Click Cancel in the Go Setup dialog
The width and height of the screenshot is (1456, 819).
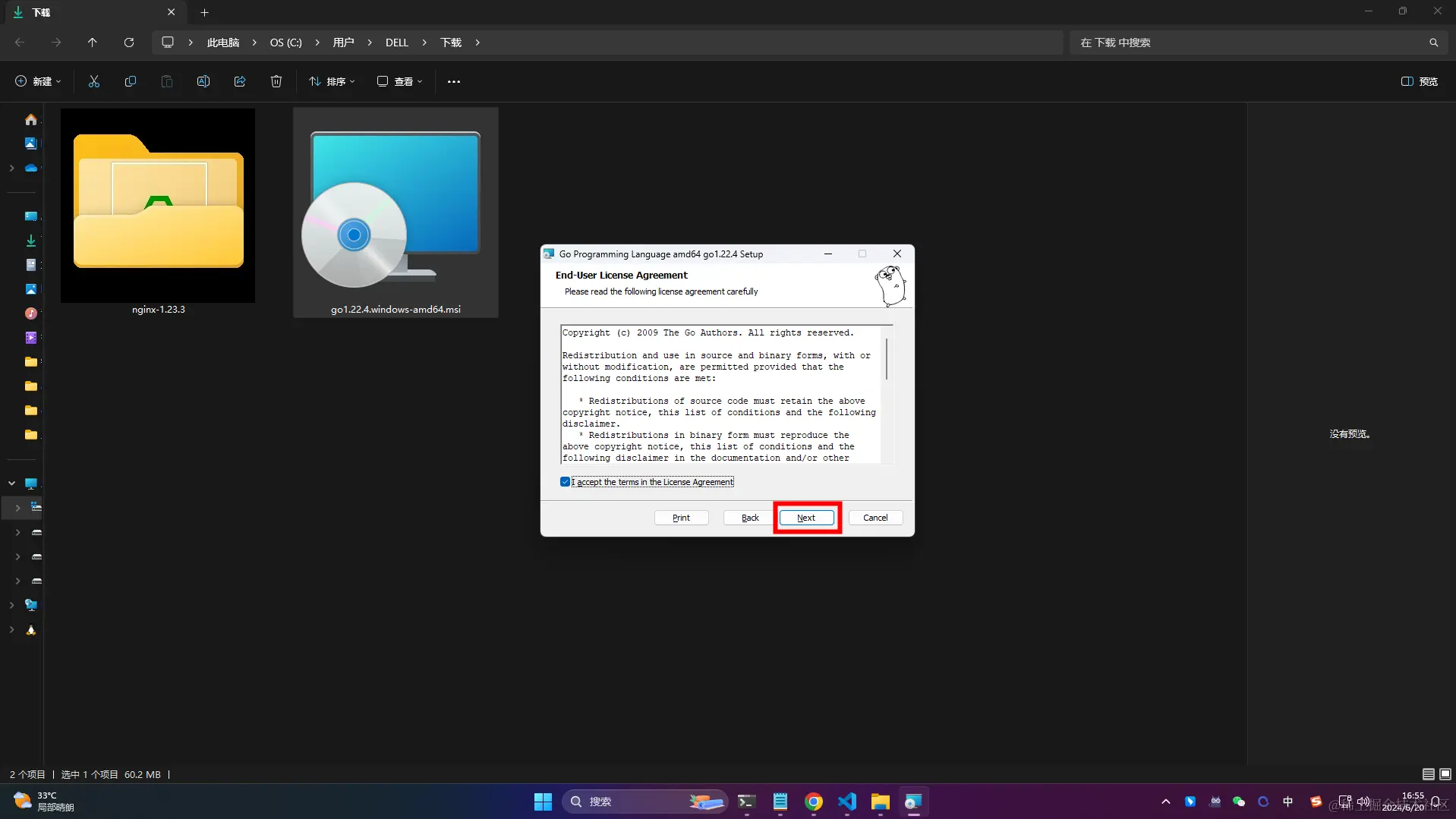875,518
